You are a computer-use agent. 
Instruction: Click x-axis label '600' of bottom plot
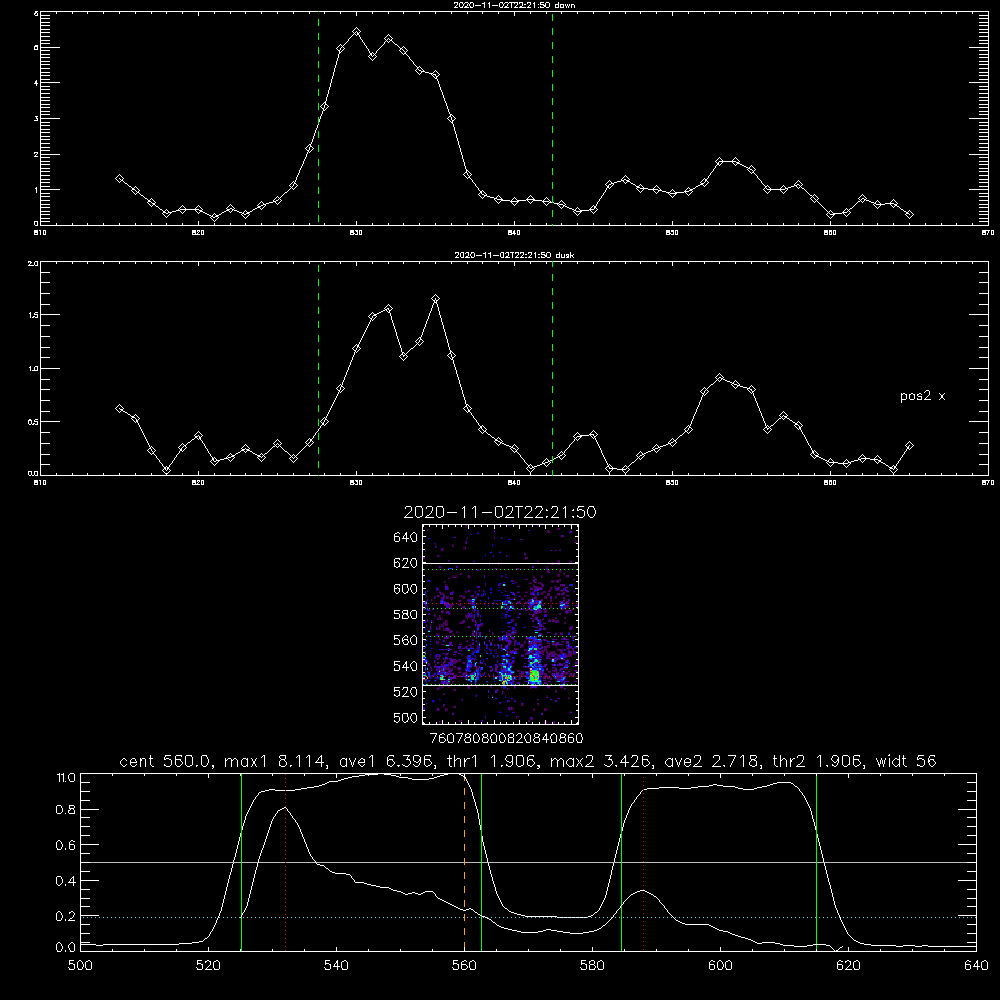[720, 966]
